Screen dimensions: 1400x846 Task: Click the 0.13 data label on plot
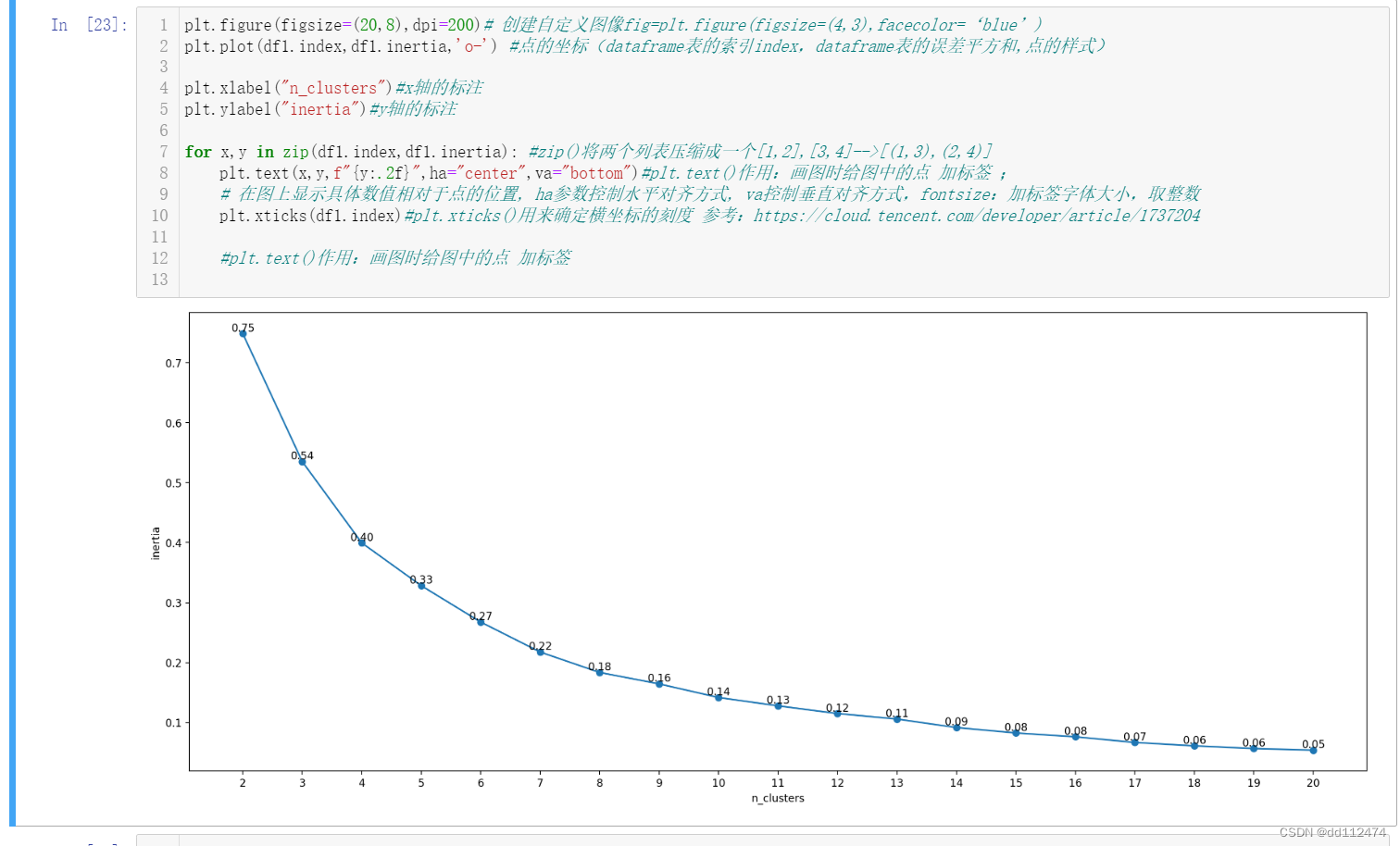778,700
